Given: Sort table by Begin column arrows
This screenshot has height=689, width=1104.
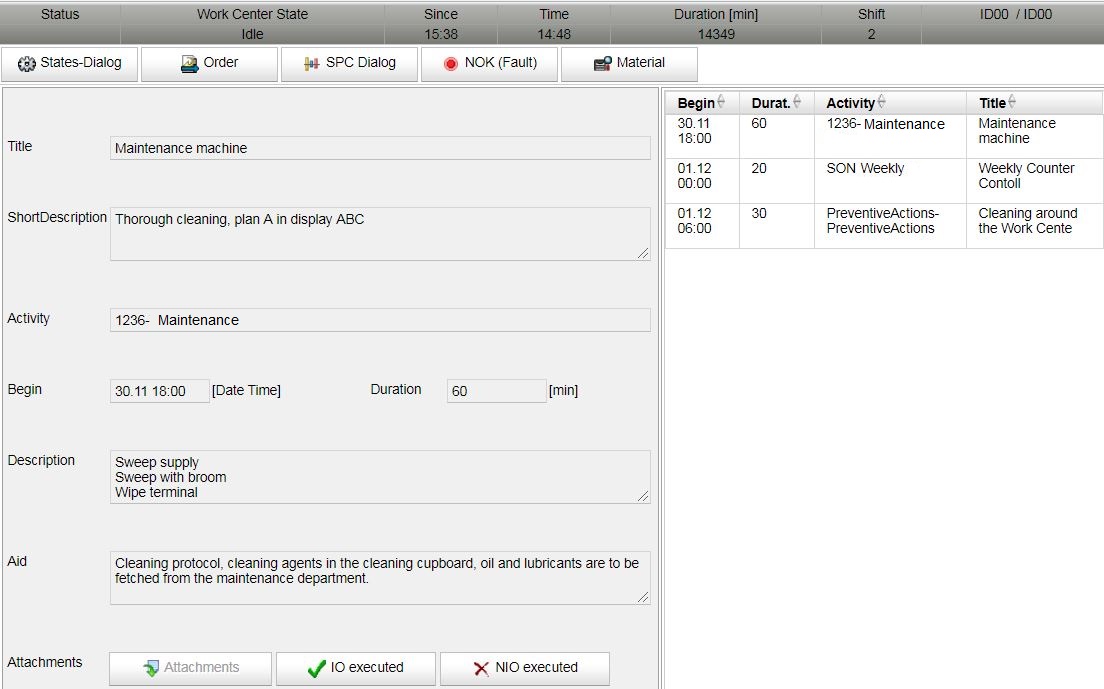Looking at the screenshot, I should [x=721, y=102].
